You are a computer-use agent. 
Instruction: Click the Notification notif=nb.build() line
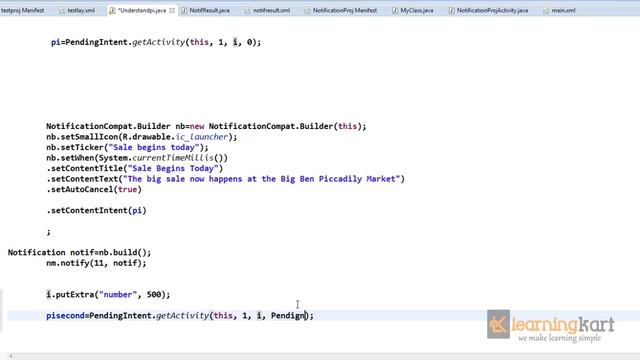click(79, 253)
